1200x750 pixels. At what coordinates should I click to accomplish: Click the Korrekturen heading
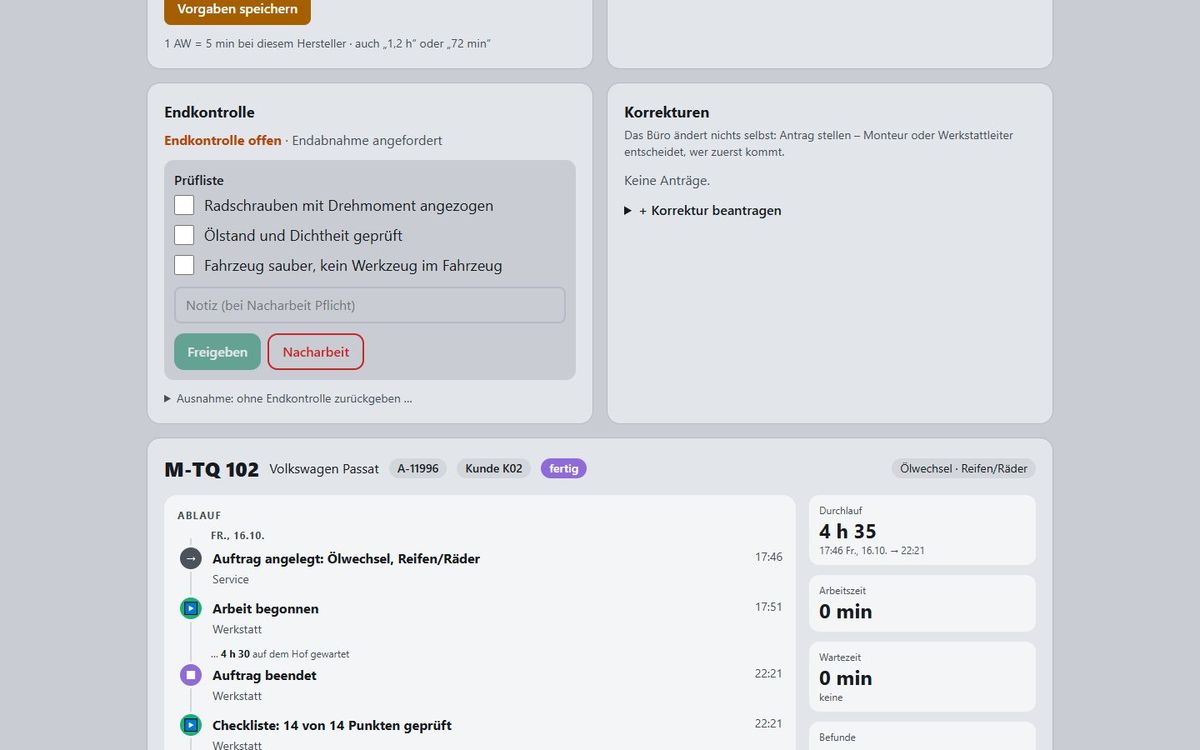tap(667, 113)
